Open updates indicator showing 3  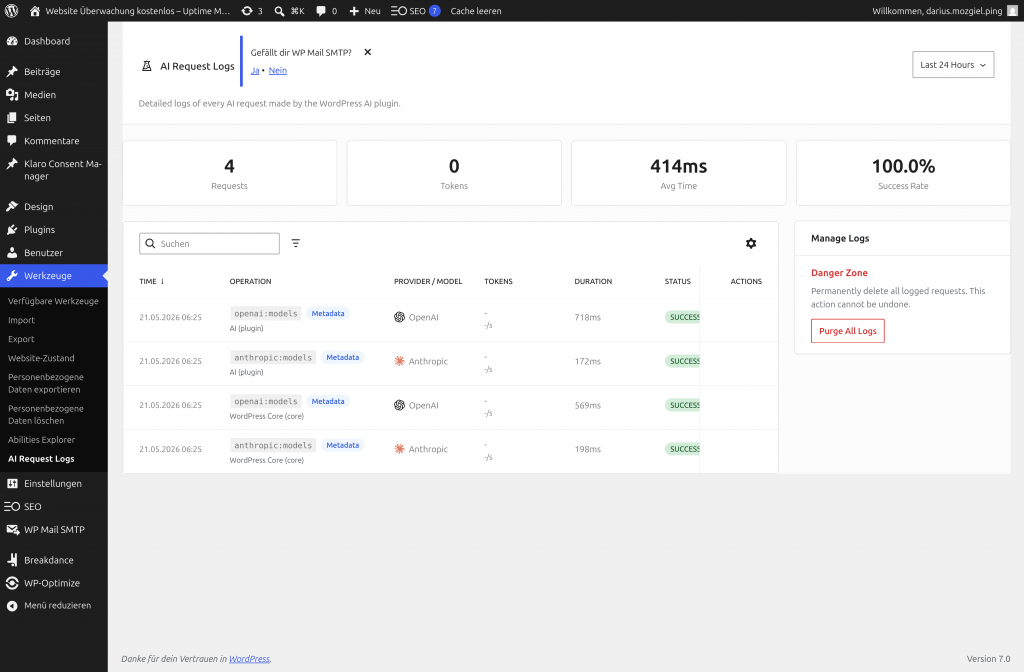click(252, 10)
